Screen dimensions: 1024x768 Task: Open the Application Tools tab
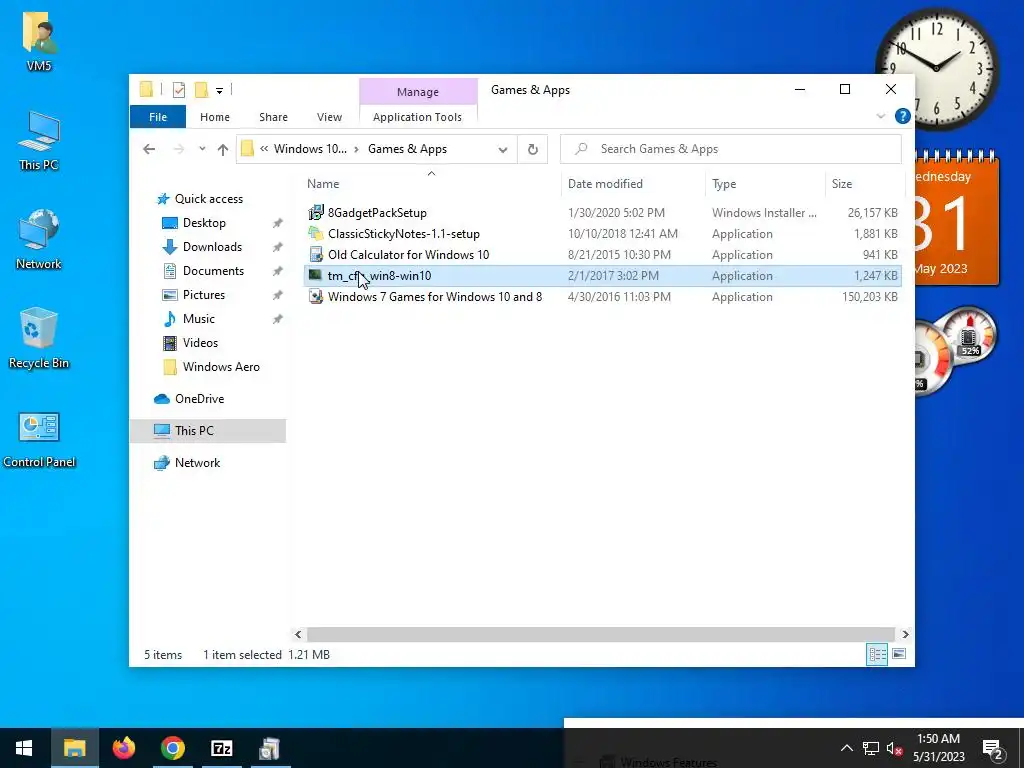click(417, 117)
